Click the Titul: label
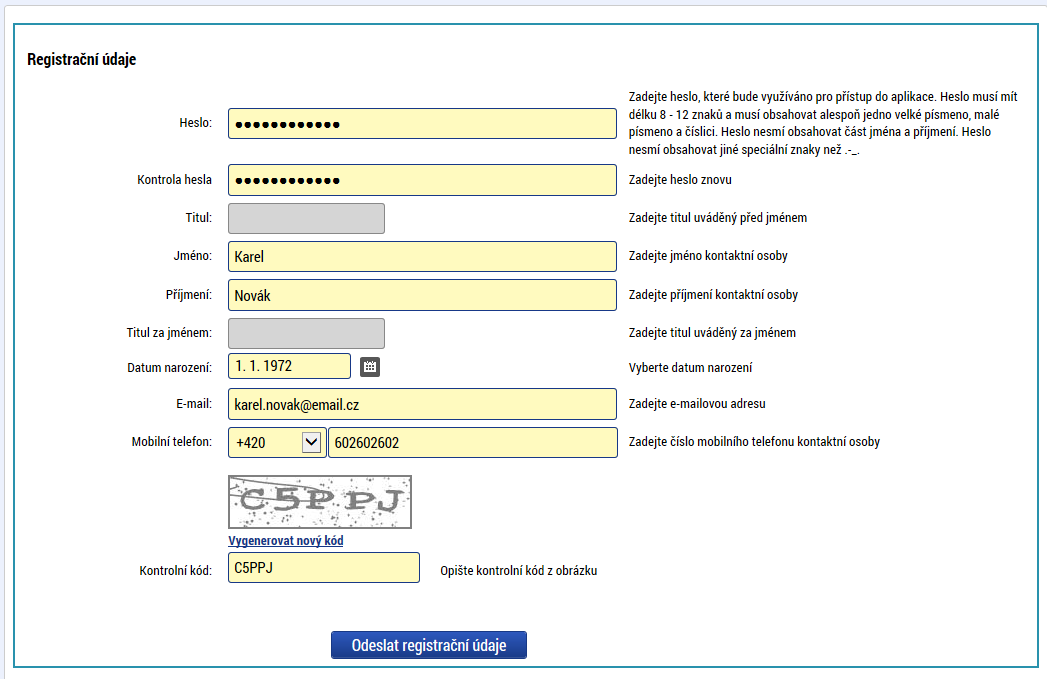This screenshot has width=1047, height=679. point(198,218)
